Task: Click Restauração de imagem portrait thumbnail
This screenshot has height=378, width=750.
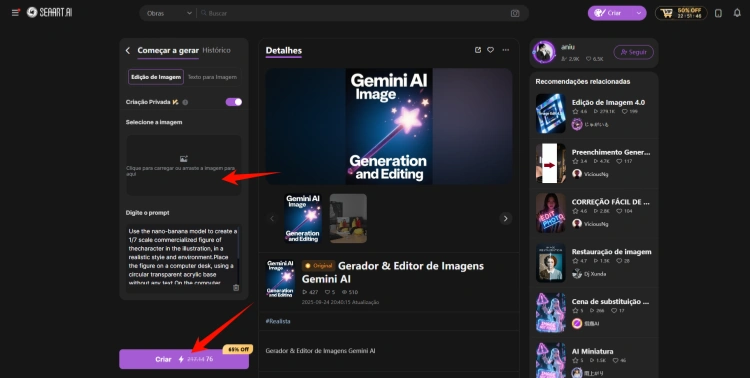Action: [x=551, y=263]
